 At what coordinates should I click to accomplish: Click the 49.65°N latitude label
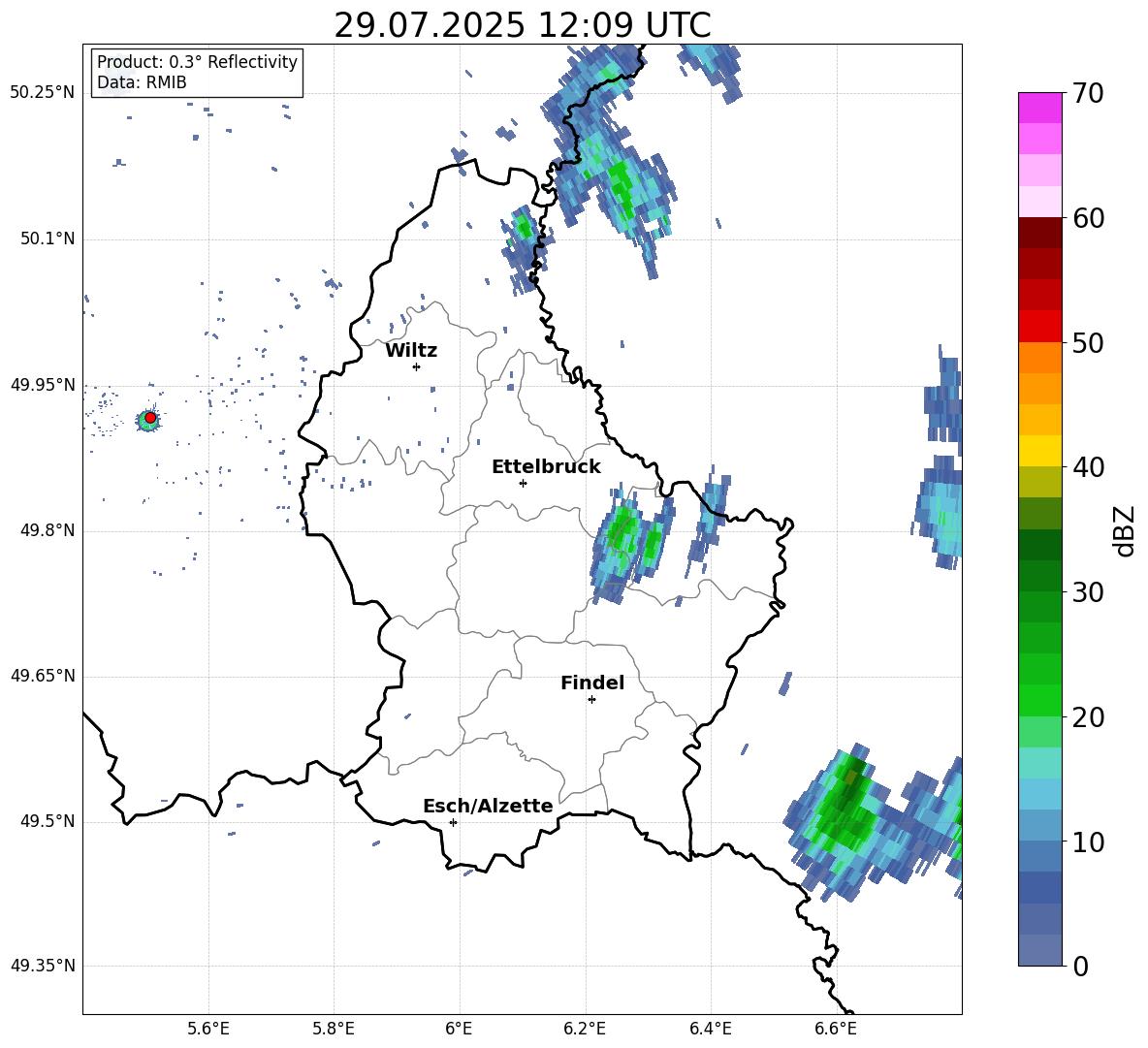[x=43, y=676]
